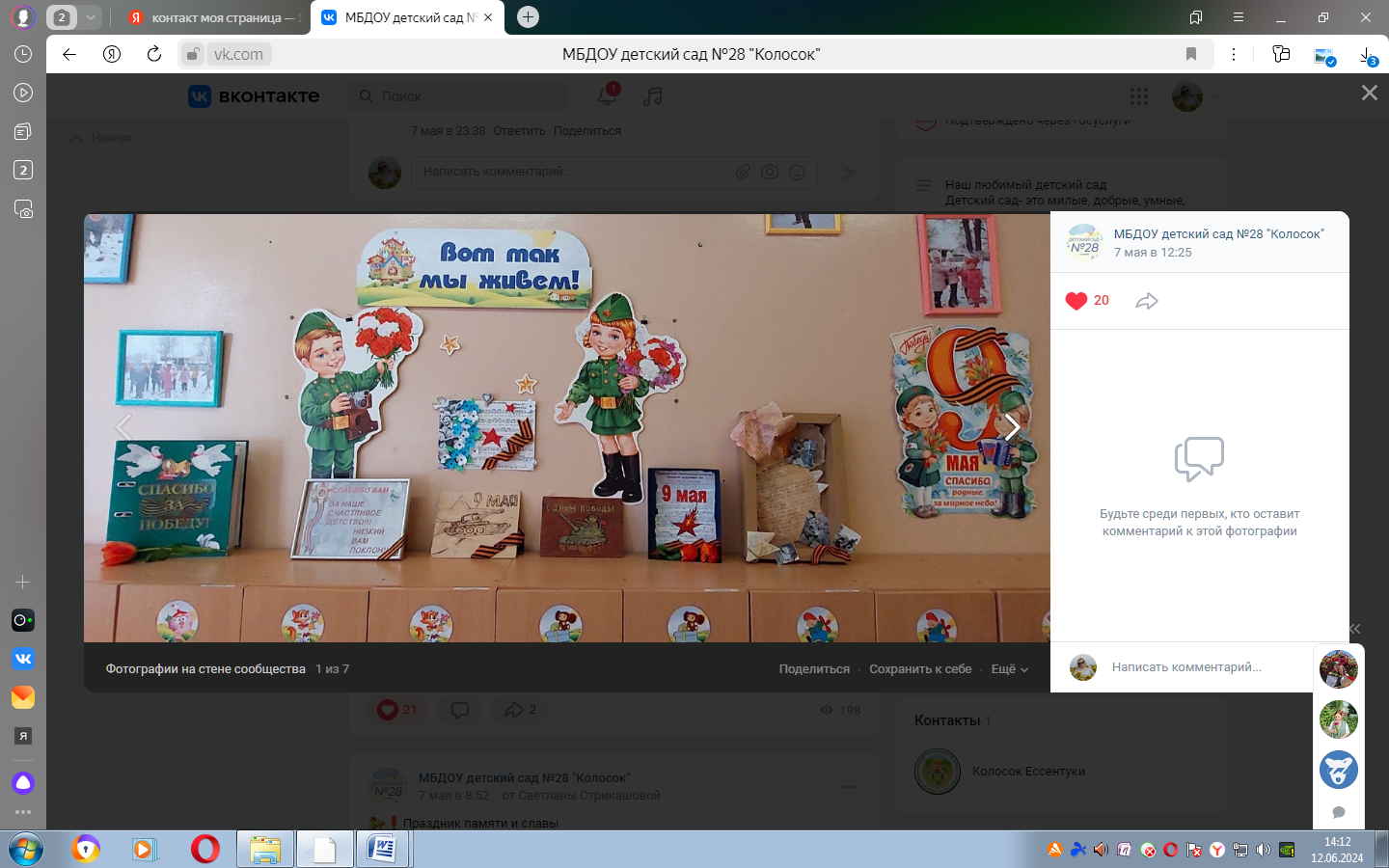Click 'Ответить' under the comment
The height and width of the screenshot is (868, 1389).
coord(519,131)
